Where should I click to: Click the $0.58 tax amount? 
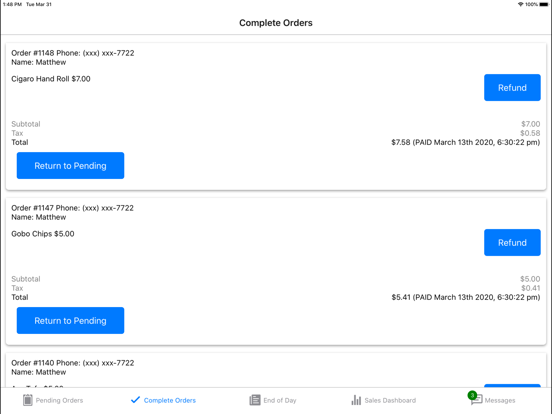[530, 133]
